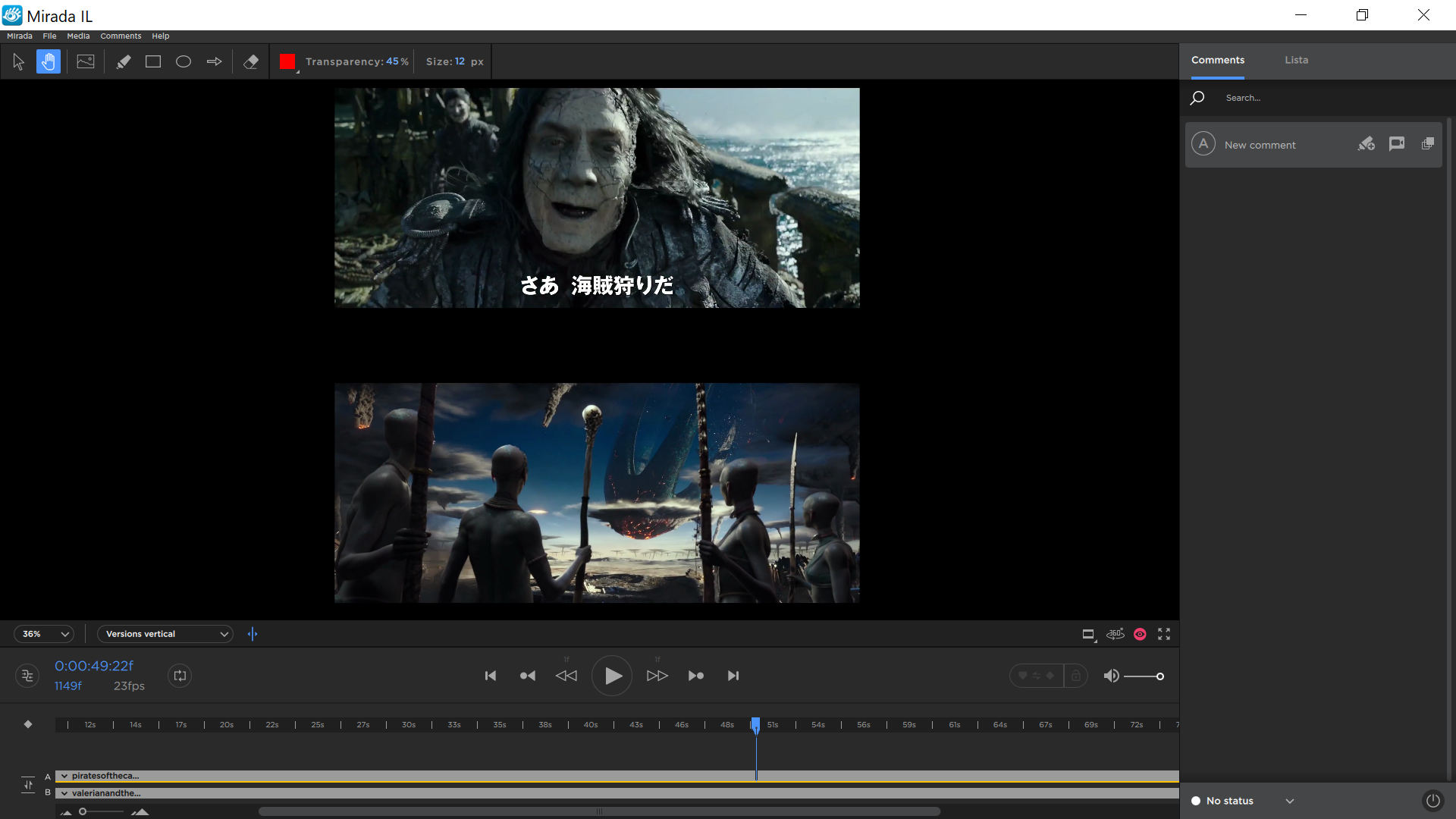Open the Media menu
The height and width of the screenshot is (819, 1456).
[78, 36]
